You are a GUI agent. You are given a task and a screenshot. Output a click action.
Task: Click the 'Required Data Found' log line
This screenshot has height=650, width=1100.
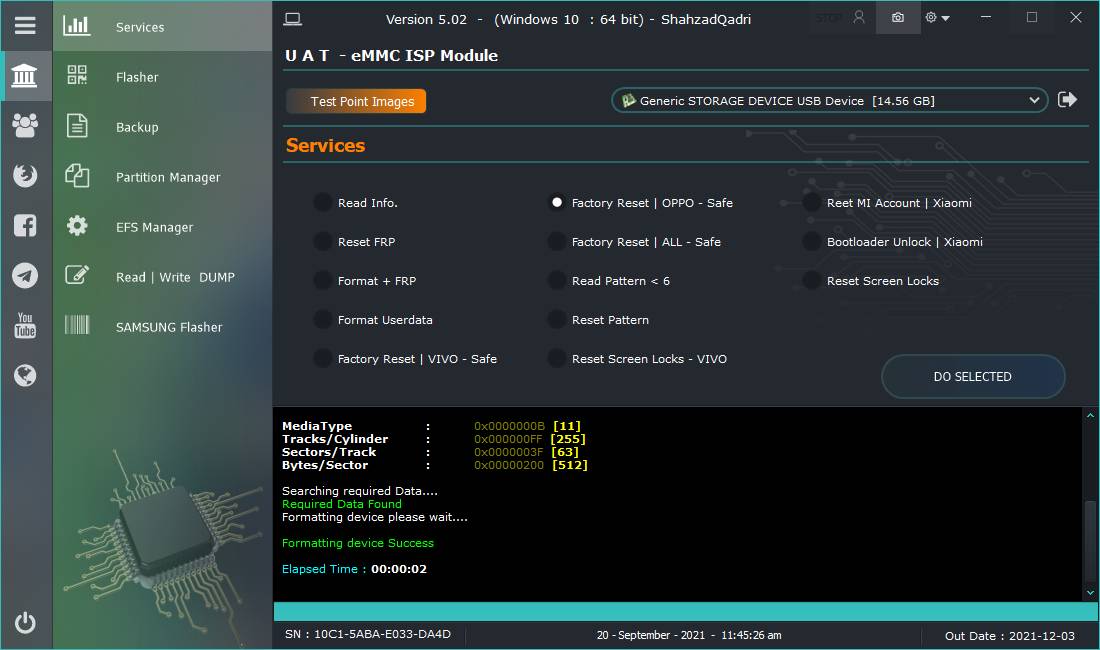[x=342, y=503]
